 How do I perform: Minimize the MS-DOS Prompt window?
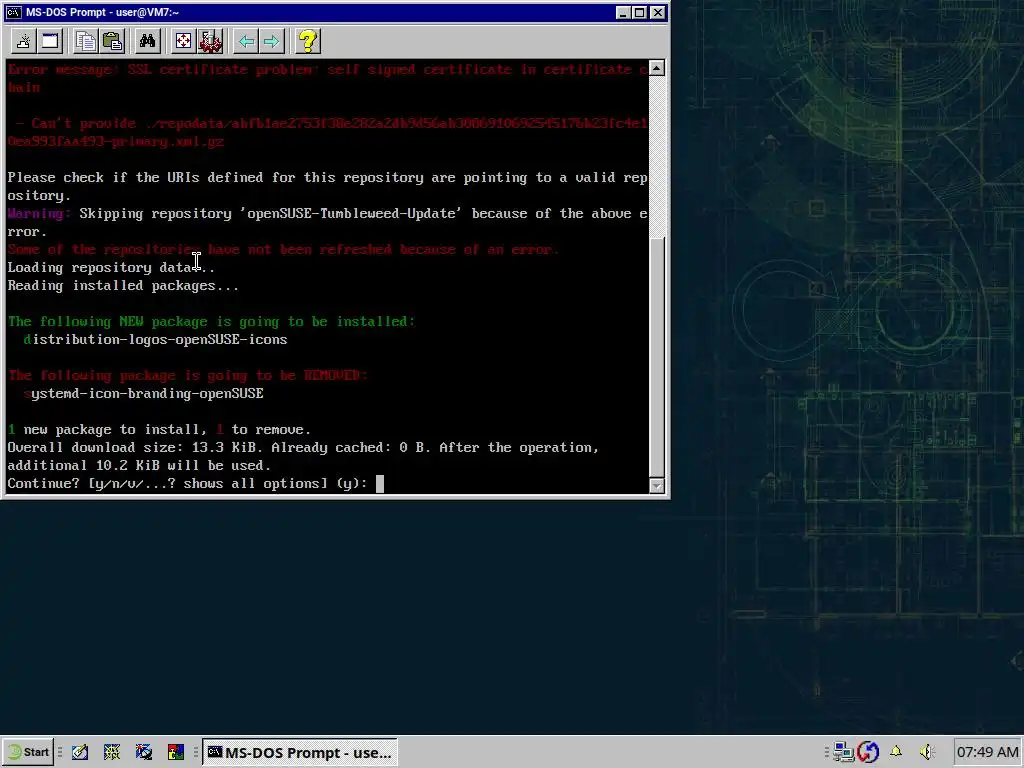(x=623, y=12)
